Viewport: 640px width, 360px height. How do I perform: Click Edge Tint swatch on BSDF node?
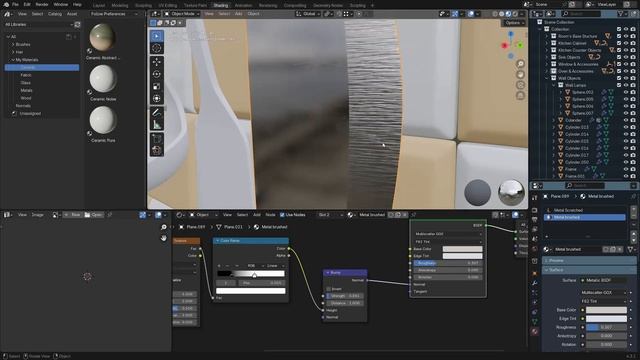tap(462, 256)
